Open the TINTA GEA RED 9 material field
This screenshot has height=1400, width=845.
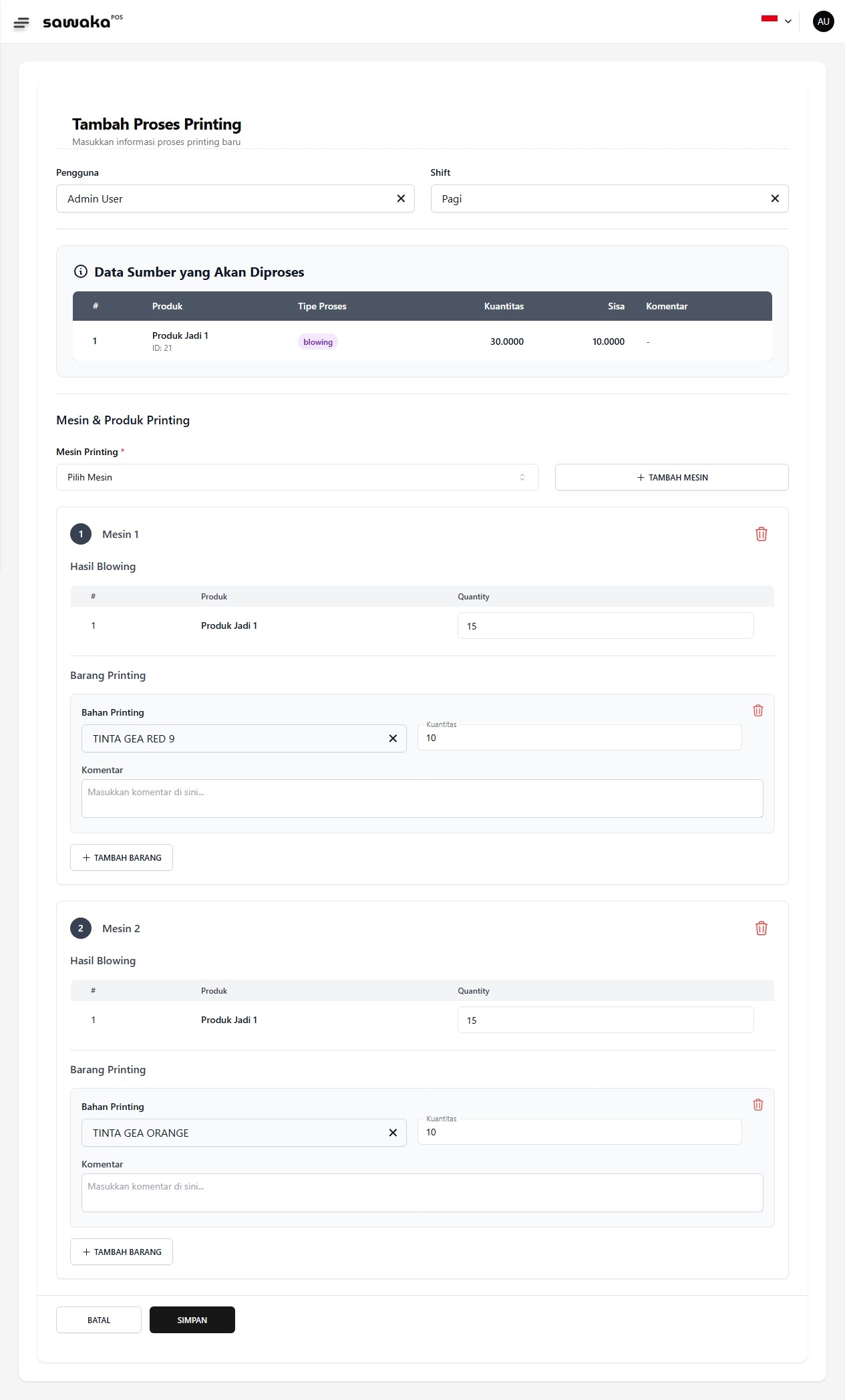pyautogui.click(x=244, y=738)
